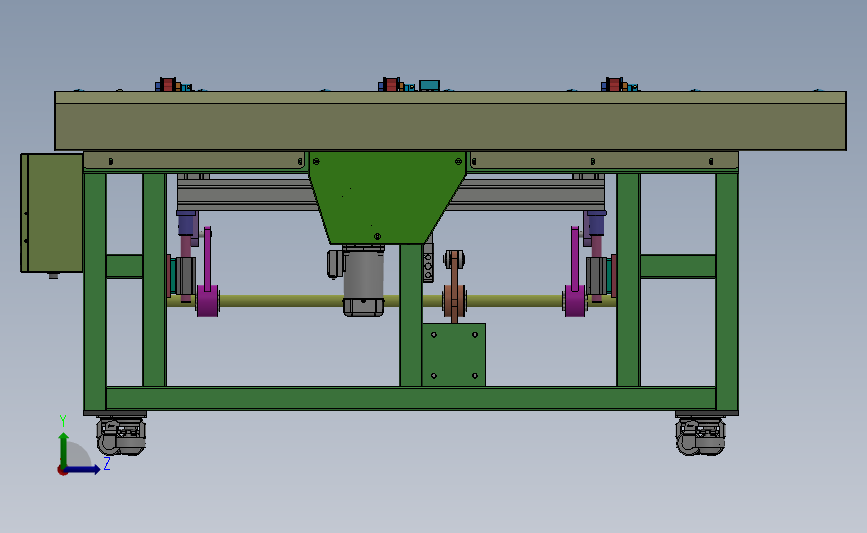This screenshot has height=533, width=867.
Task: Select the brown center connecting link
Action: pyautogui.click(x=454, y=286)
